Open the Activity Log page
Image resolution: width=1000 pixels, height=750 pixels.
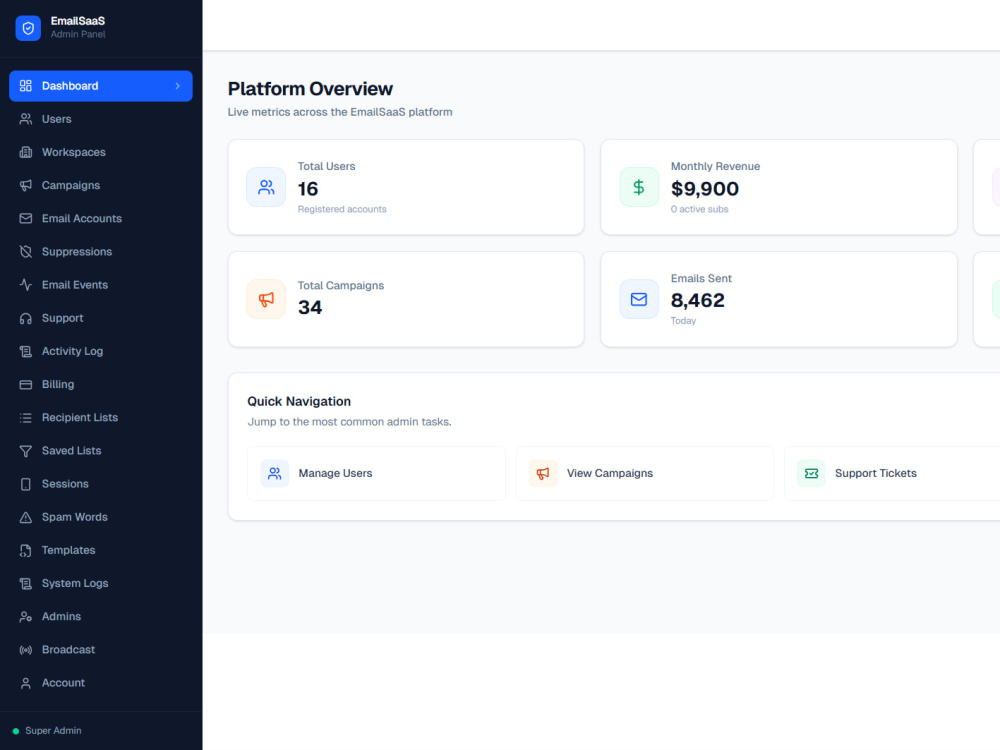(101, 351)
